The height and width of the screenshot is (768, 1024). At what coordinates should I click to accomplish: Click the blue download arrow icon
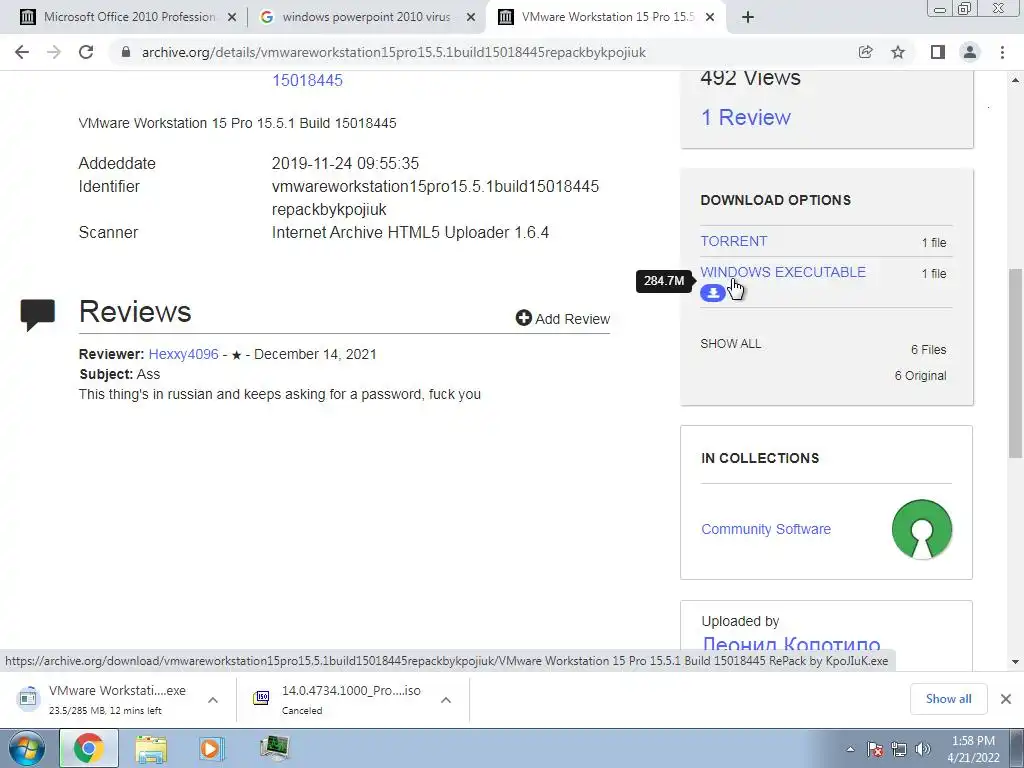click(x=712, y=293)
